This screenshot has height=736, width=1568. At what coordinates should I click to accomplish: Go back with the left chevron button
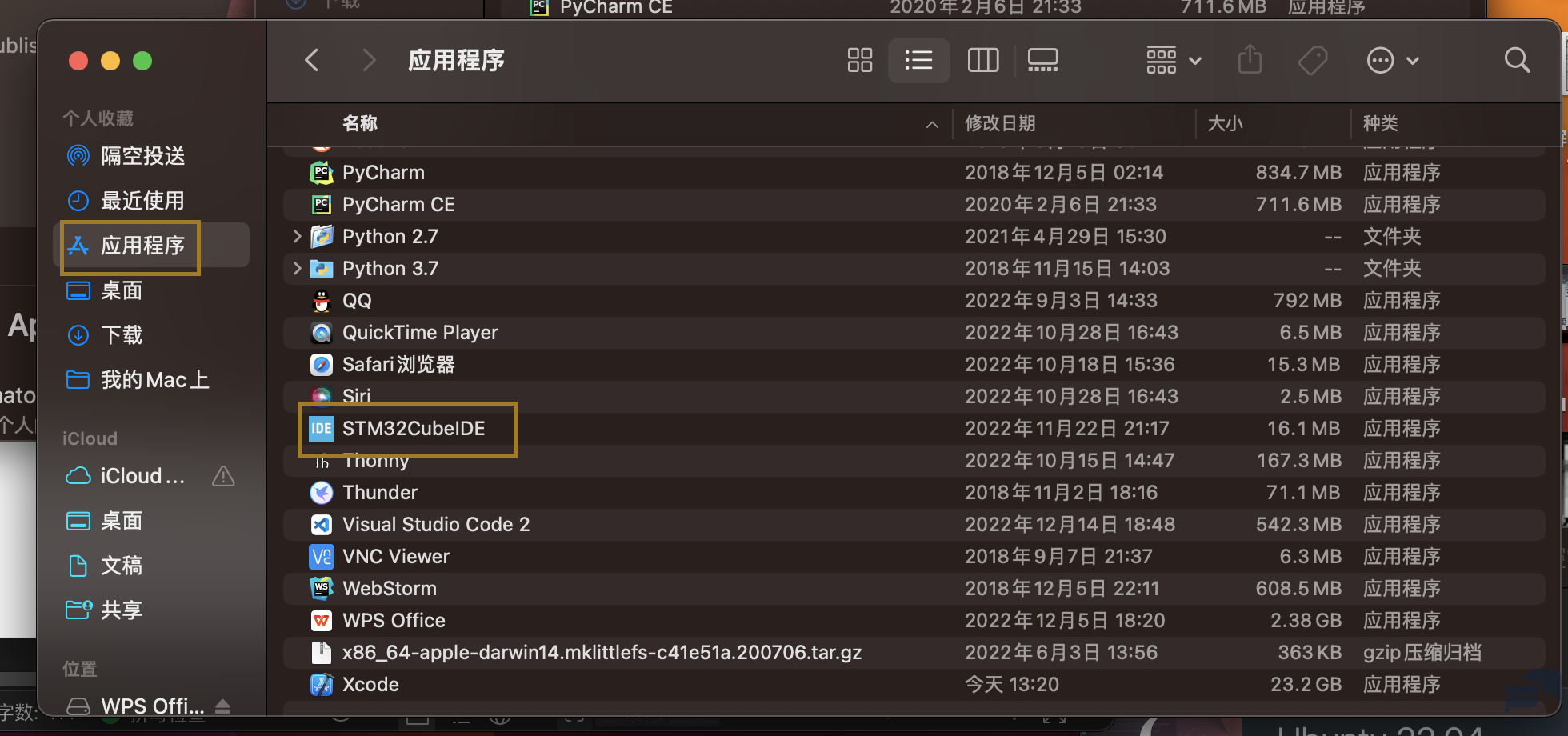tap(312, 60)
